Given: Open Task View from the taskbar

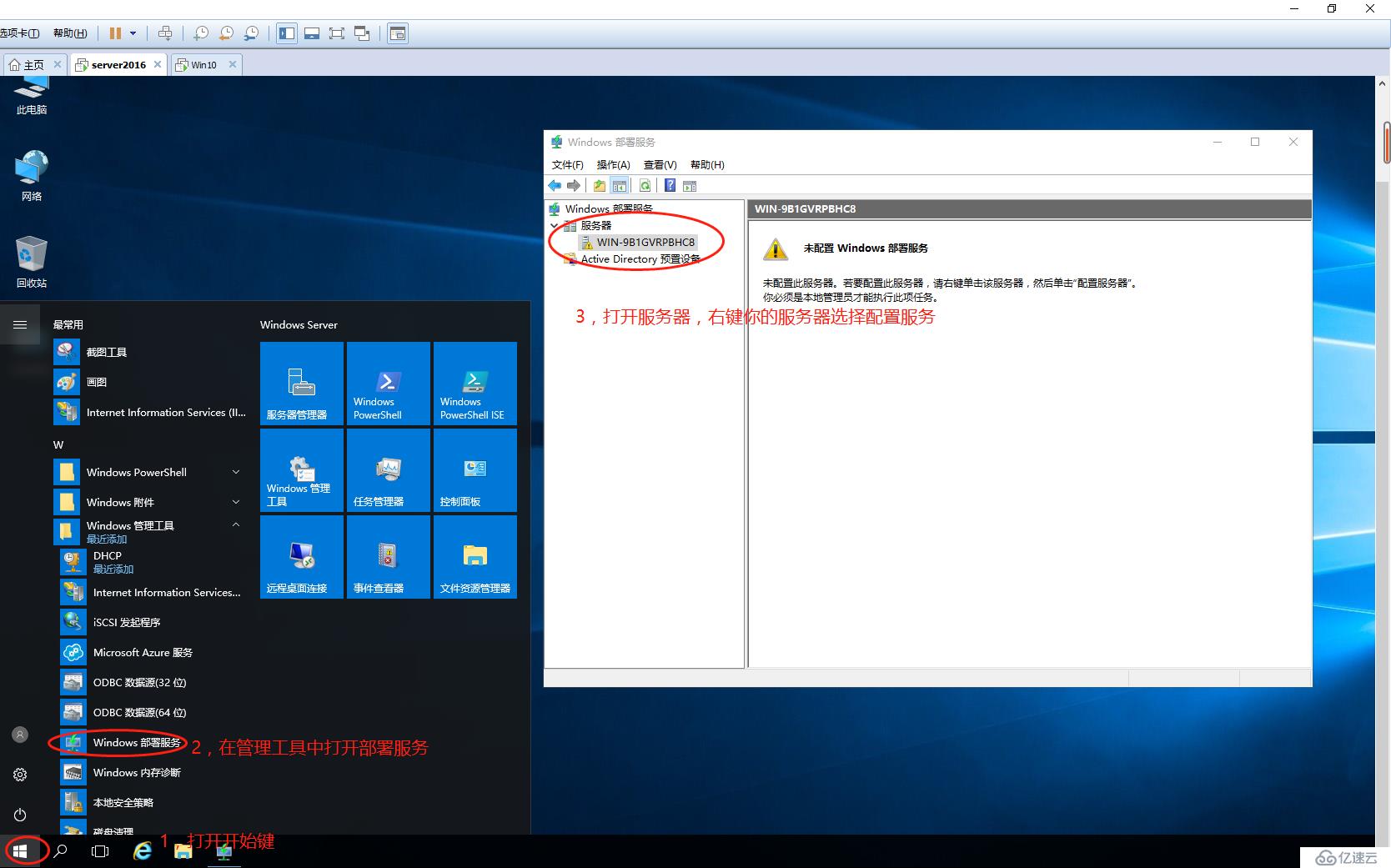Looking at the screenshot, I should click(x=100, y=851).
